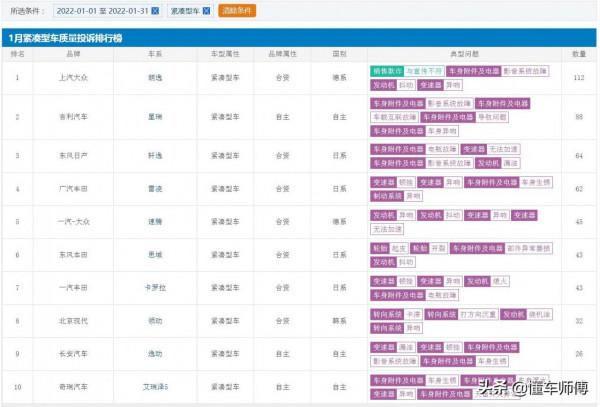Select the 一汽丰田 brand cell
600x407 pixels.
pos(73,288)
